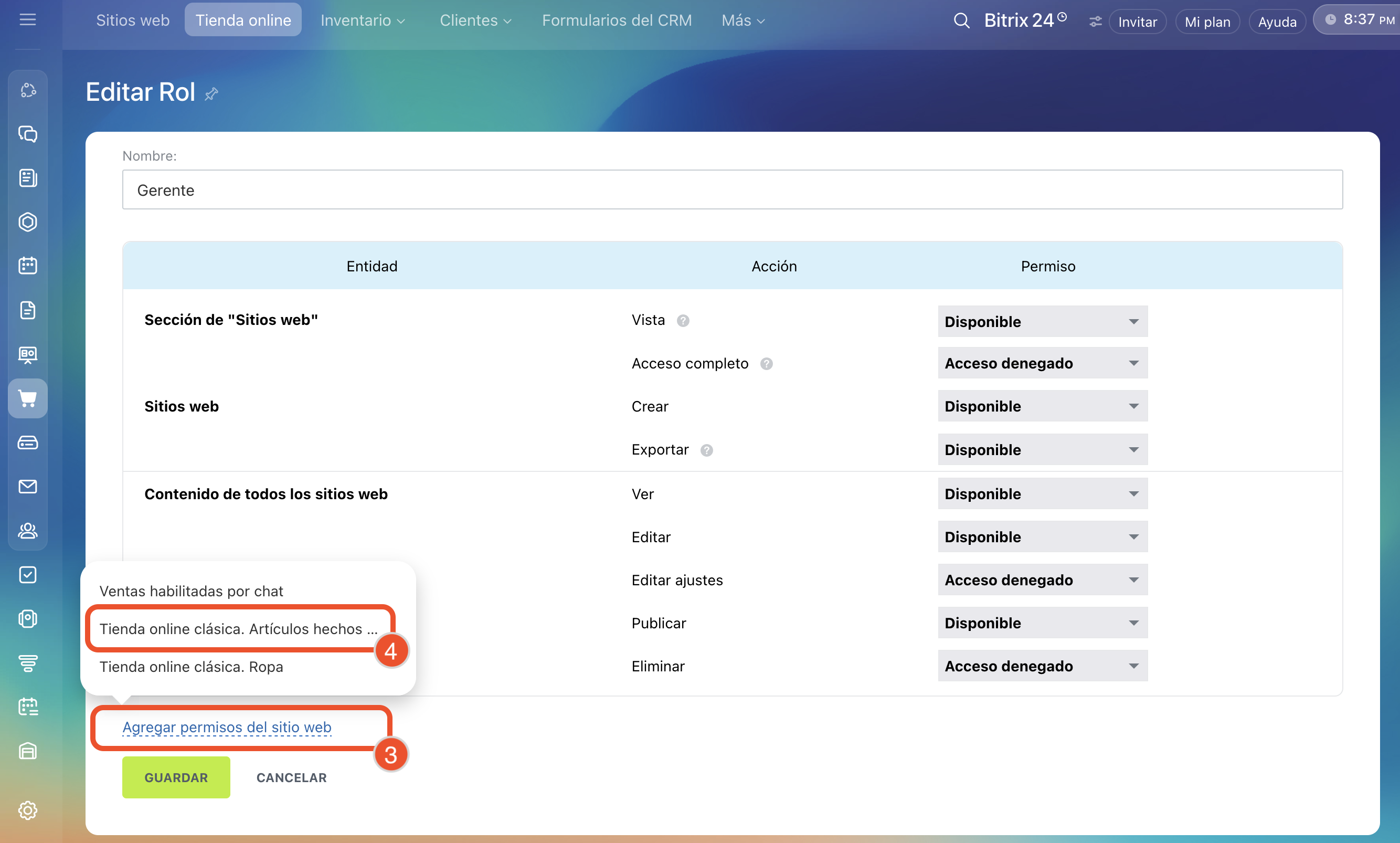Select Tienda online clásica. Ropa option

(192, 667)
